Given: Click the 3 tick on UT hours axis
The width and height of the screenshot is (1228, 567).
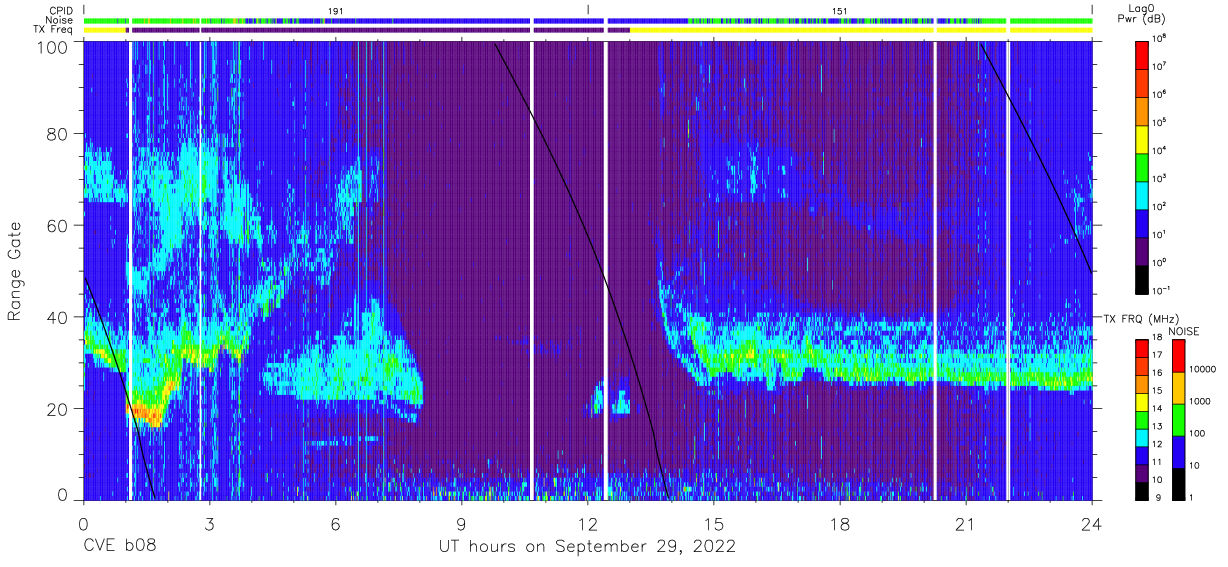Looking at the screenshot, I should tap(209, 523).
